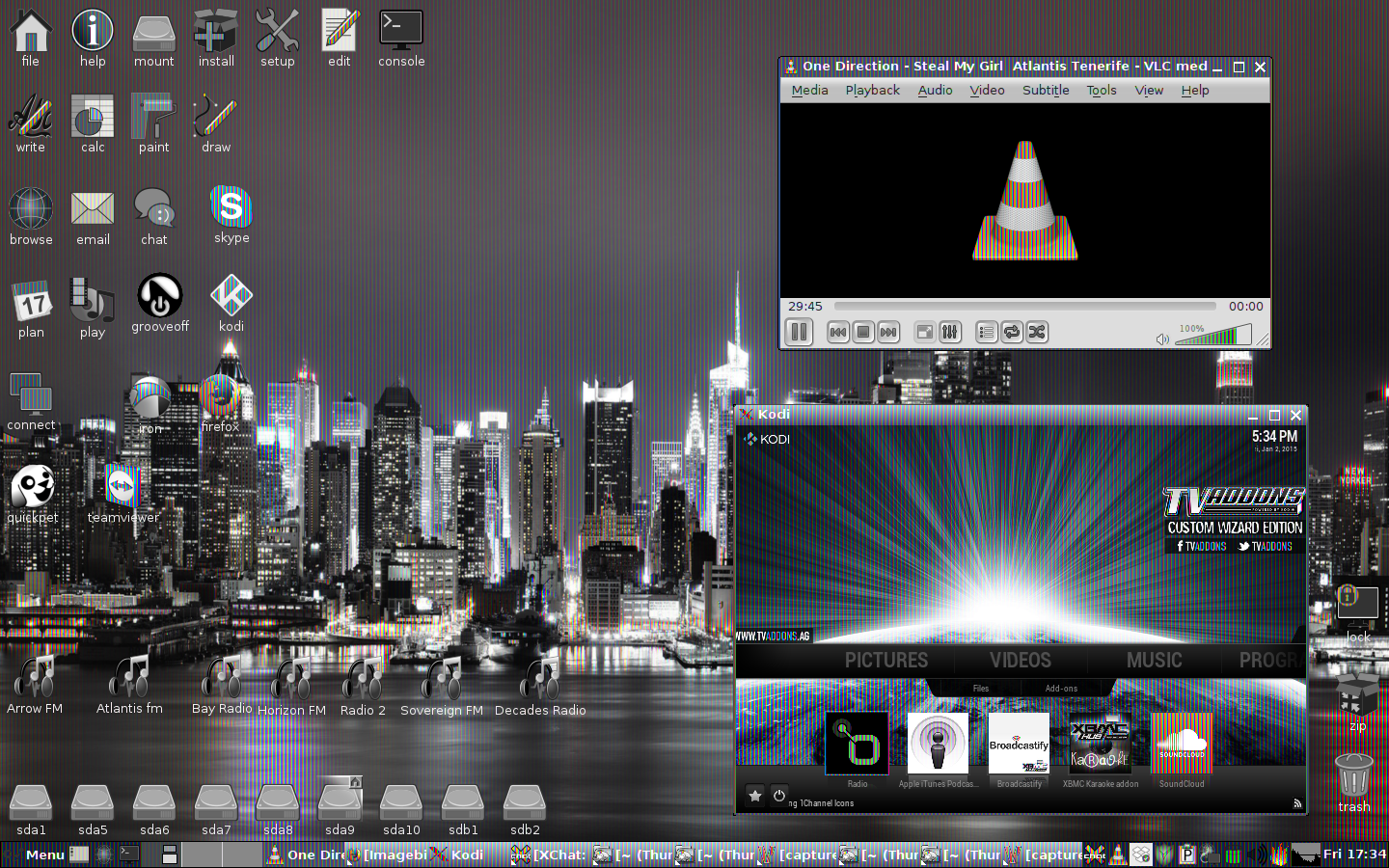This screenshot has height=868, width=1389.
Task: Open the Tools menu in VLC
Action: pyautogui.click(x=1102, y=90)
